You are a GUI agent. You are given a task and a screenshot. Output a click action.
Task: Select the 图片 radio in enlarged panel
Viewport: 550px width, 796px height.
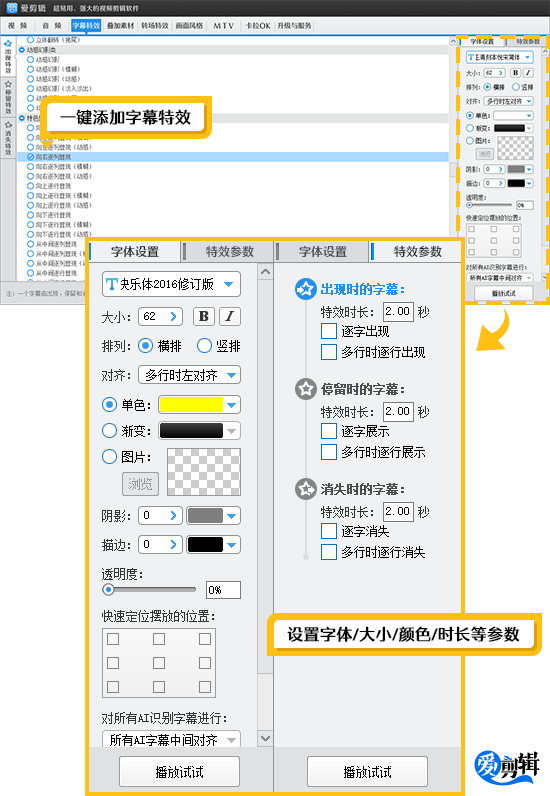pyautogui.click(x=110, y=456)
